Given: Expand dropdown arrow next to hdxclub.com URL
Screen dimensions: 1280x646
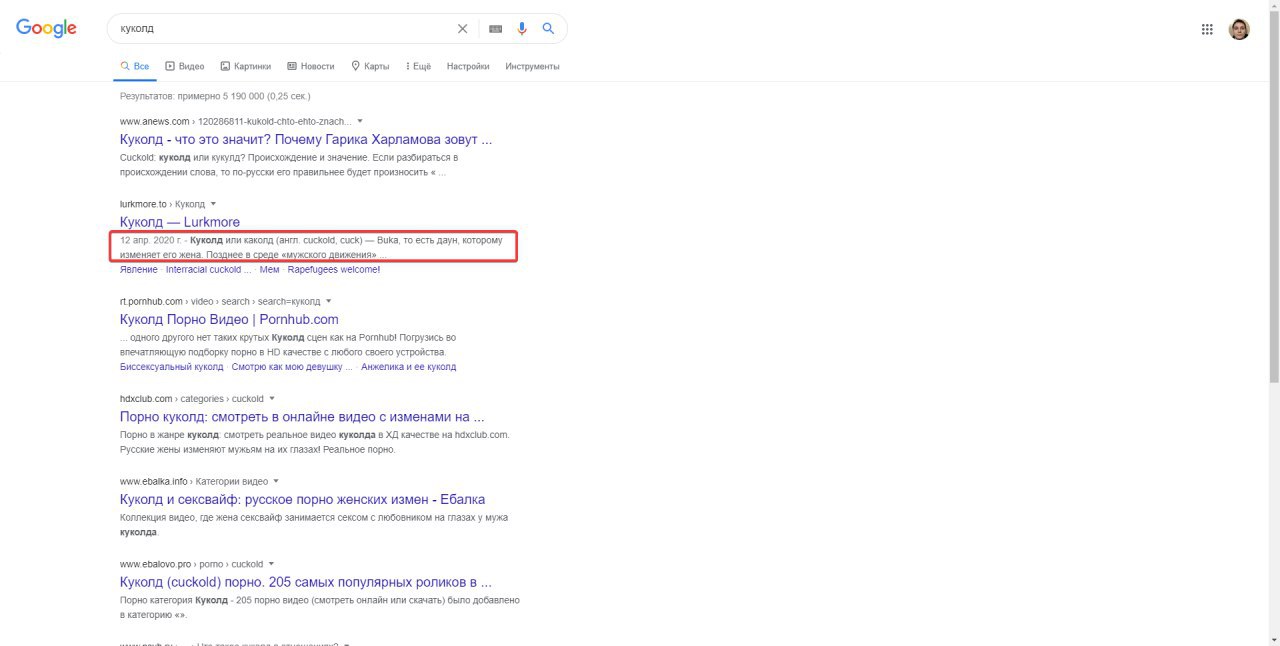Looking at the screenshot, I should (x=272, y=398).
